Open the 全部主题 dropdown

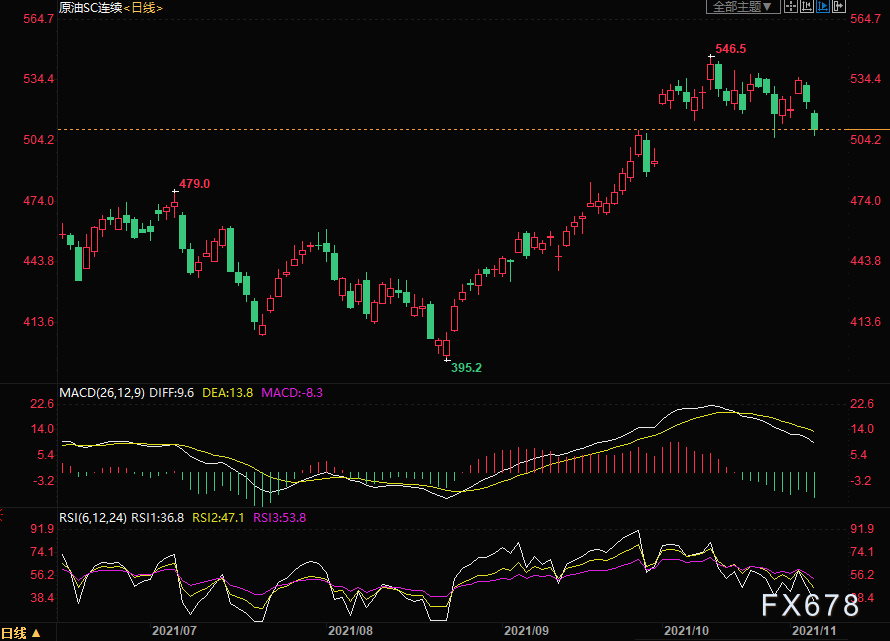tap(743, 7)
